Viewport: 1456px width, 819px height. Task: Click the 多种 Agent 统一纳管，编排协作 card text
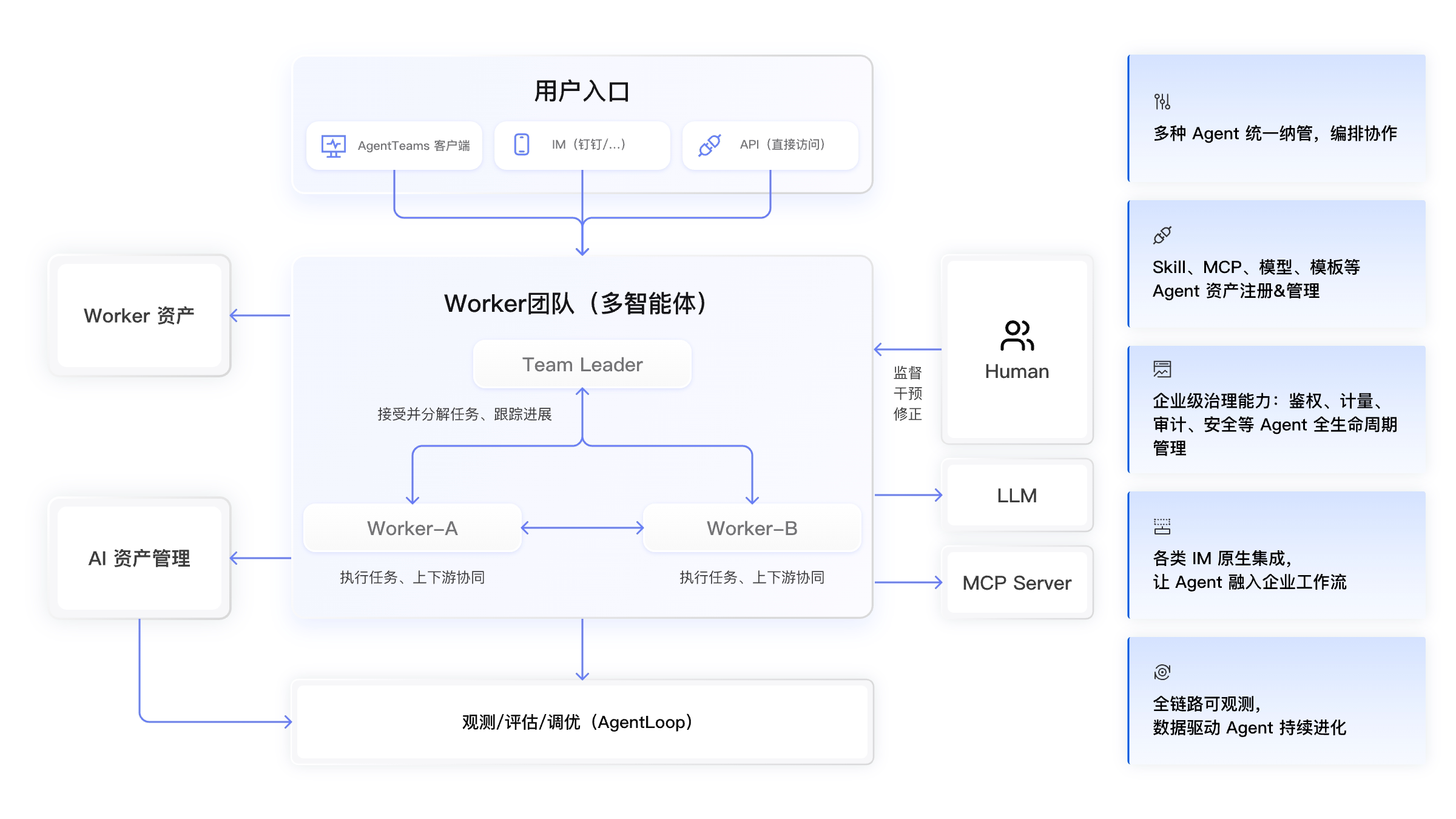click(1275, 133)
